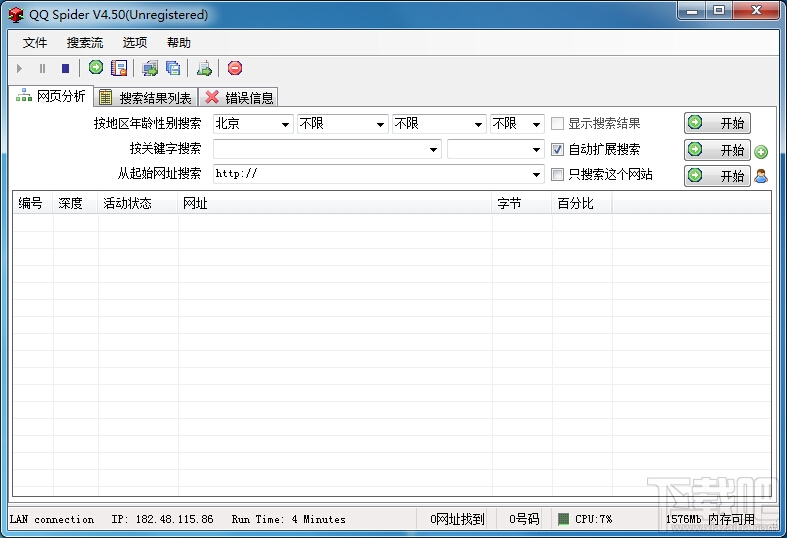Enable the 只搜索这个网站 checkbox
The width and height of the screenshot is (787, 538).
[x=557, y=174]
